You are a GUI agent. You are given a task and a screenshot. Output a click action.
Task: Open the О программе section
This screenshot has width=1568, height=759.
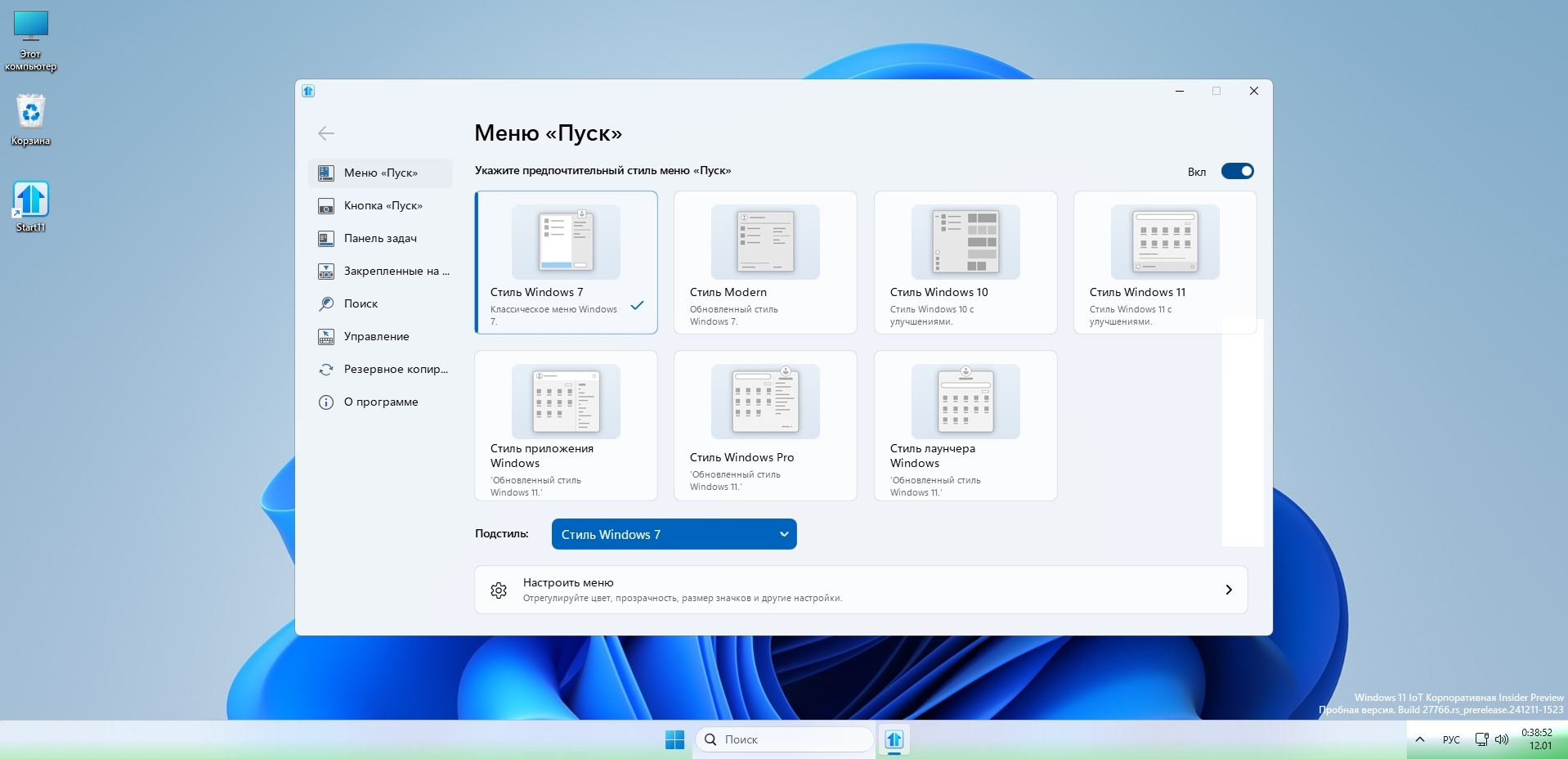pyautogui.click(x=381, y=402)
